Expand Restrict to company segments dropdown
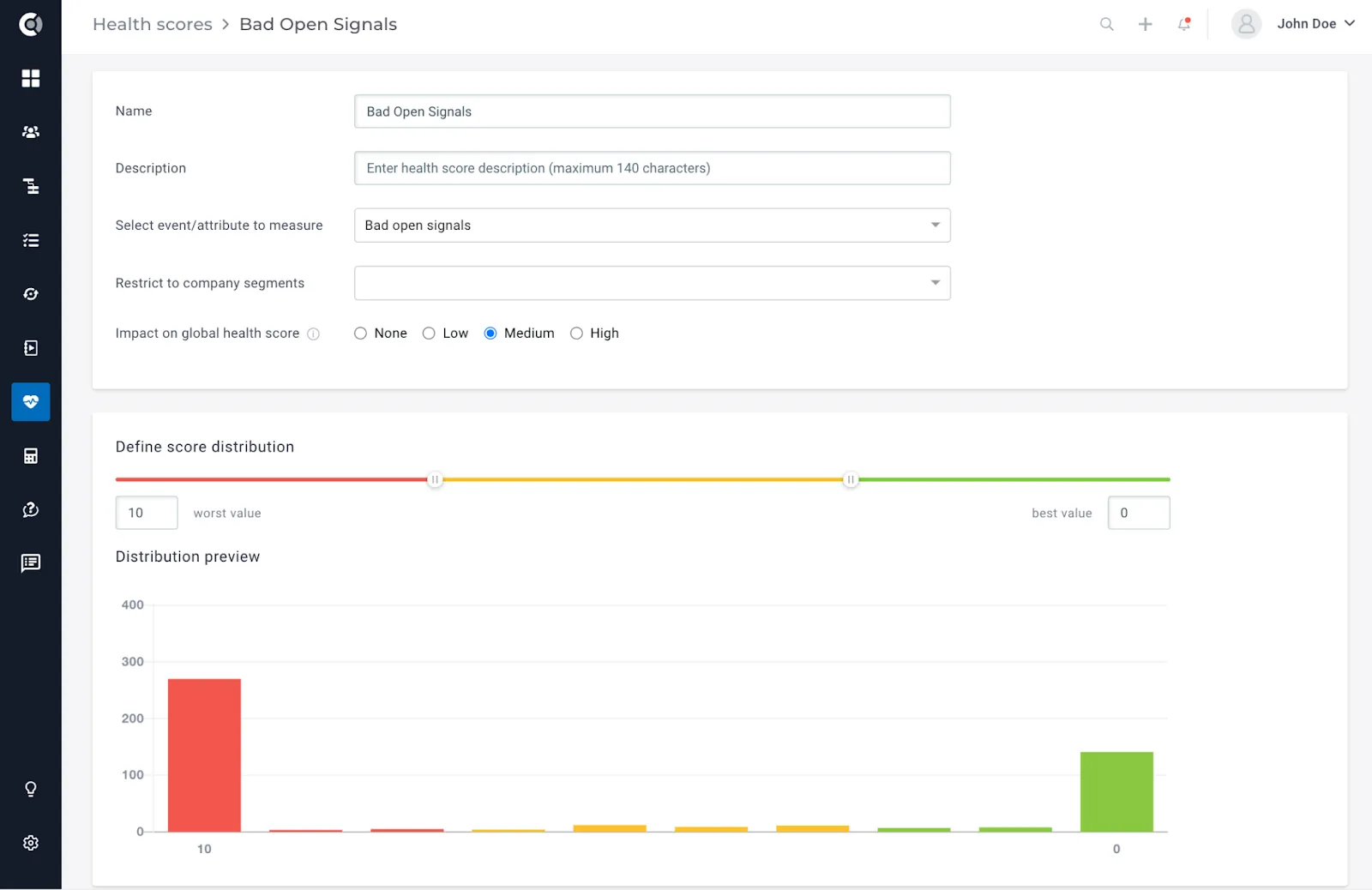This screenshot has width=1372, height=890. coord(652,283)
